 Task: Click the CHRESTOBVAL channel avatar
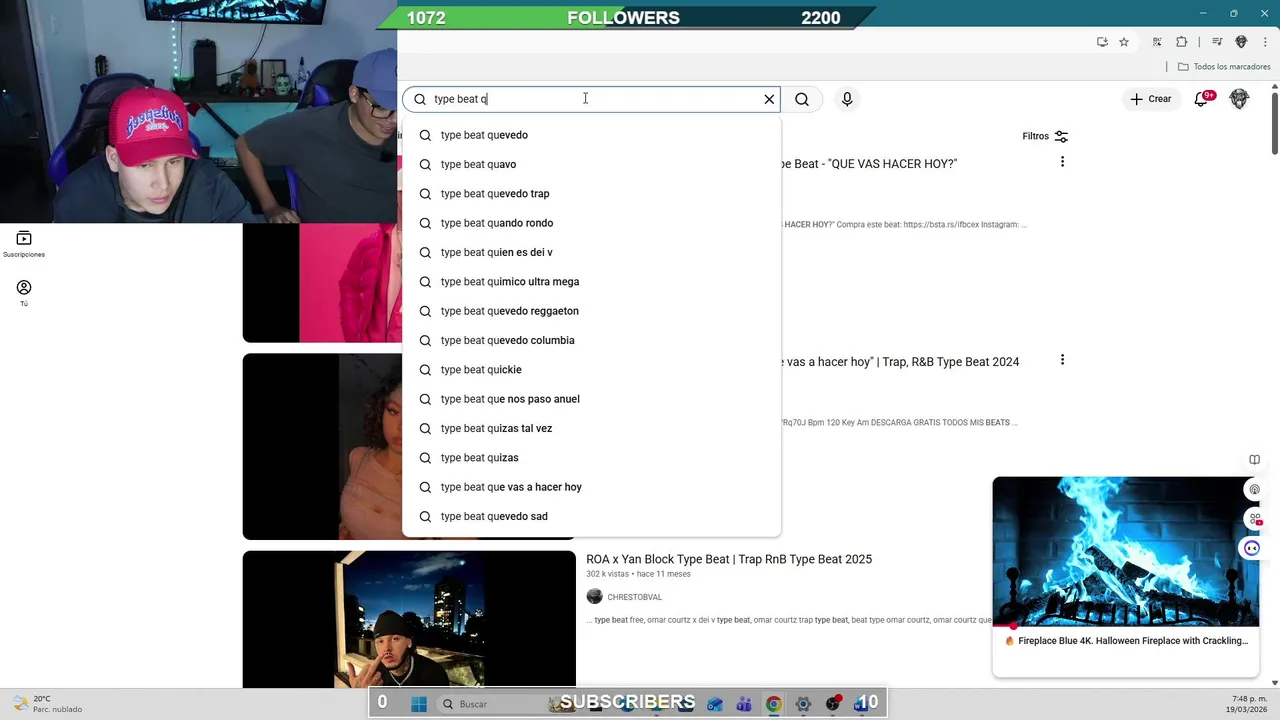click(x=595, y=597)
